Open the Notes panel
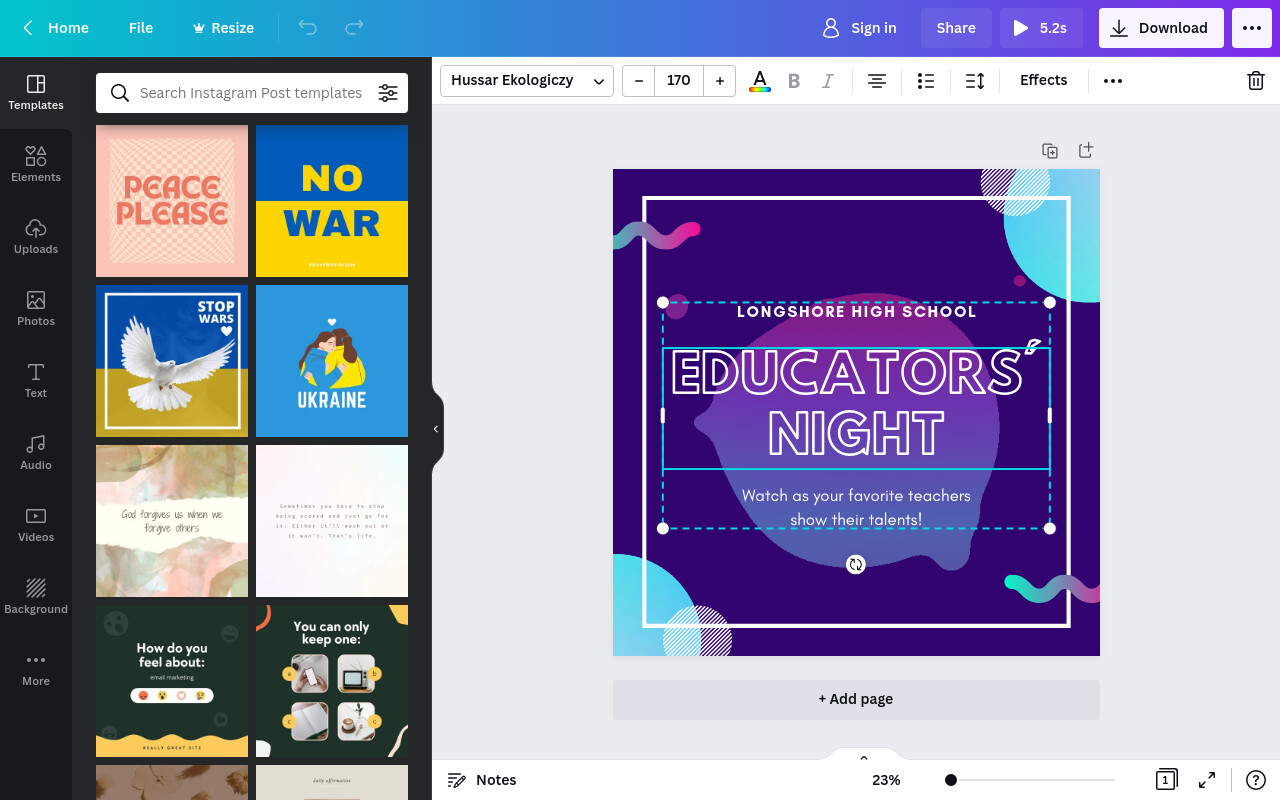This screenshot has width=1280, height=800. point(482,780)
